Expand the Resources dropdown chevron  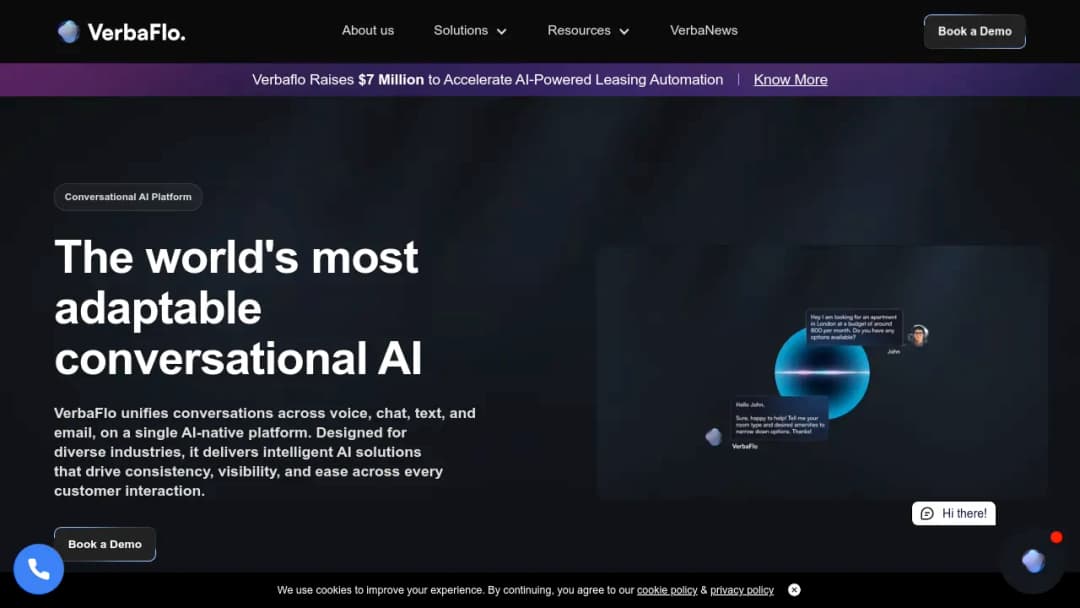(624, 32)
